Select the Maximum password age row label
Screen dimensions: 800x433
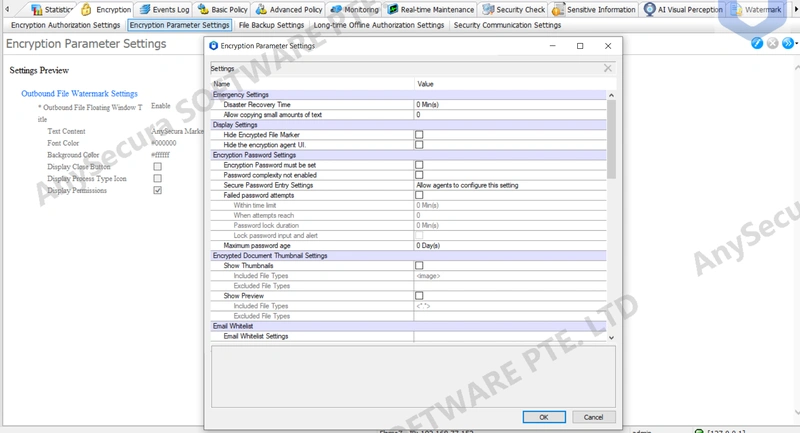pos(257,245)
